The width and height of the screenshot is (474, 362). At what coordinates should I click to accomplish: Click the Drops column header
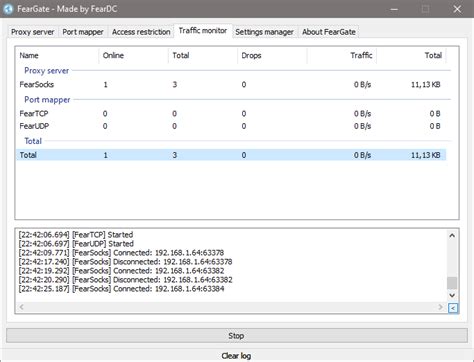coord(272,55)
